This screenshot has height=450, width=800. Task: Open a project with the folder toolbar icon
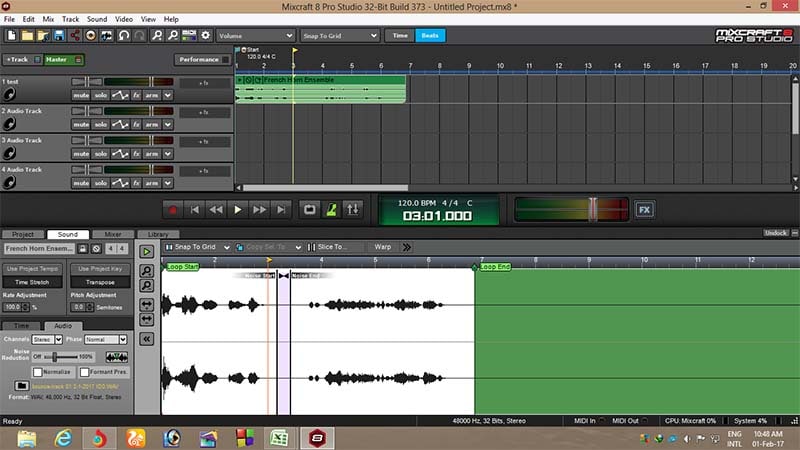(x=27, y=35)
